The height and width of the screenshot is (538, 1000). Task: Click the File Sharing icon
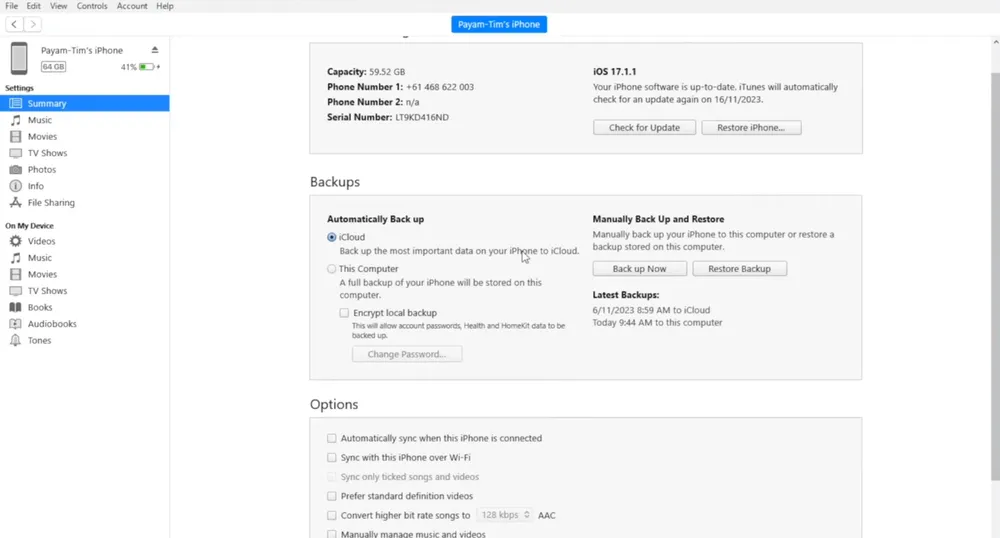click(15, 203)
